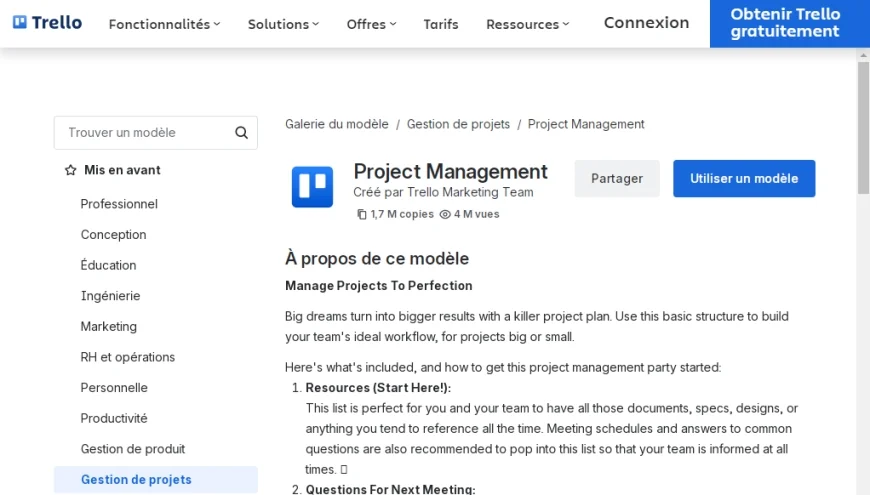Open the Connexion link
Image resolution: width=870 pixels, height=495 pixels.
click(x=646, y=23)
